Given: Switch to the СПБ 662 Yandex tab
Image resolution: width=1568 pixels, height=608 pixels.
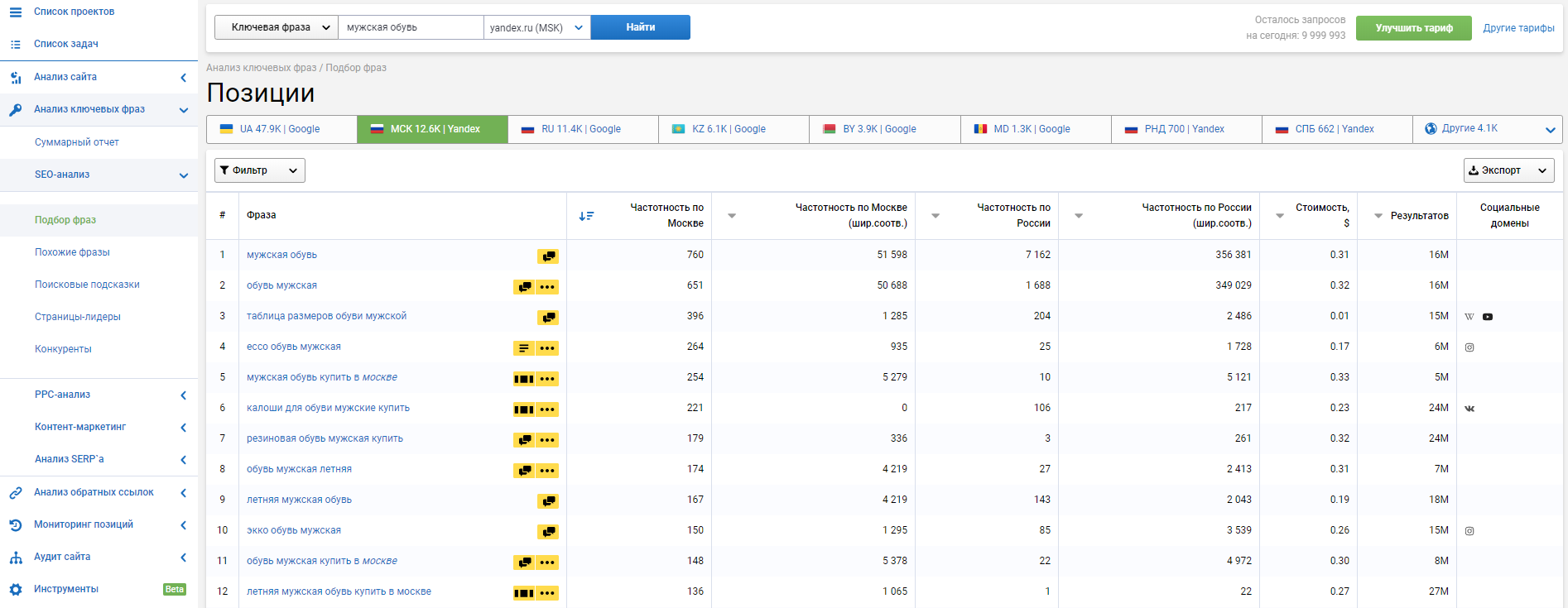Looking at the screenshot, I should (x=1337, y=129).
